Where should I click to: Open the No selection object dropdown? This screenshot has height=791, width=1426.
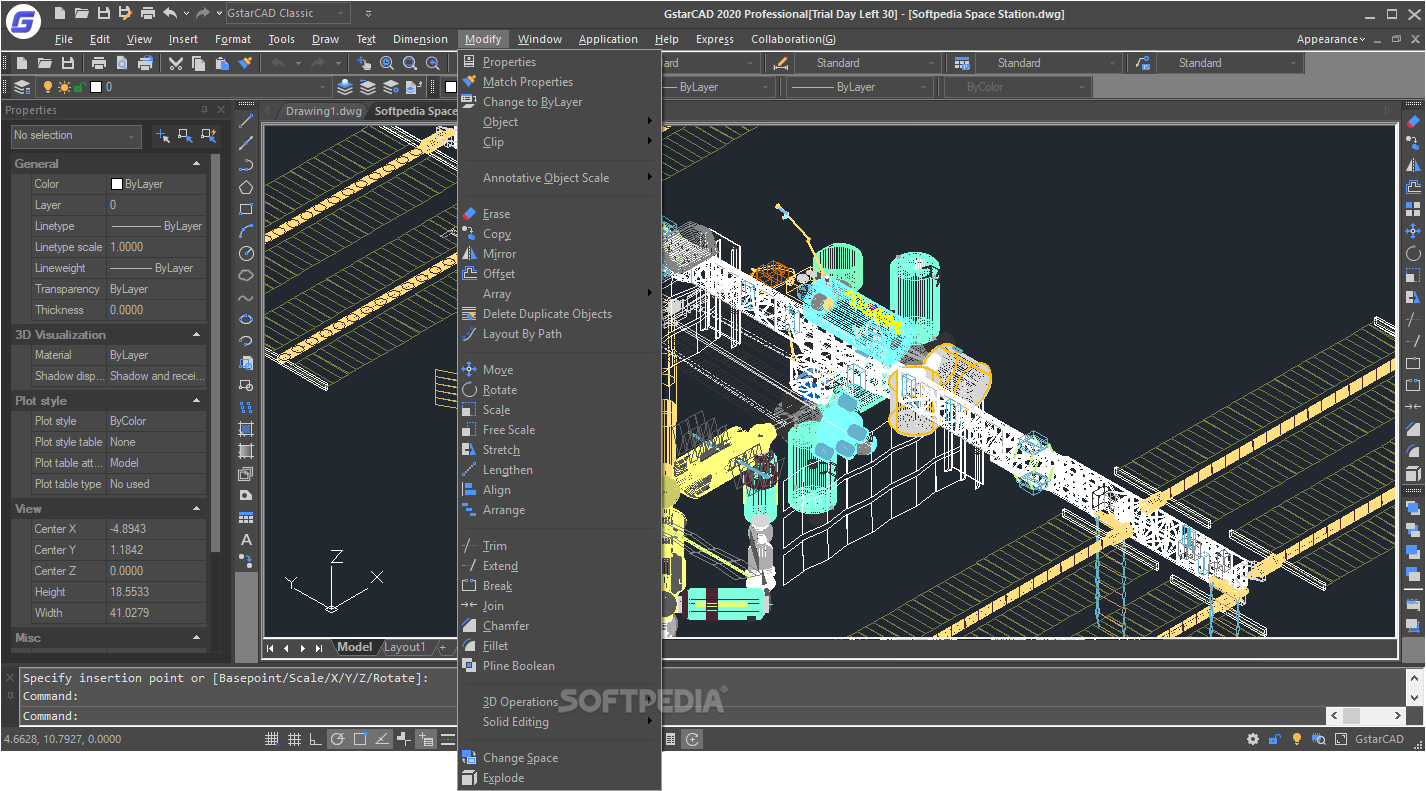tap(76, 136)
